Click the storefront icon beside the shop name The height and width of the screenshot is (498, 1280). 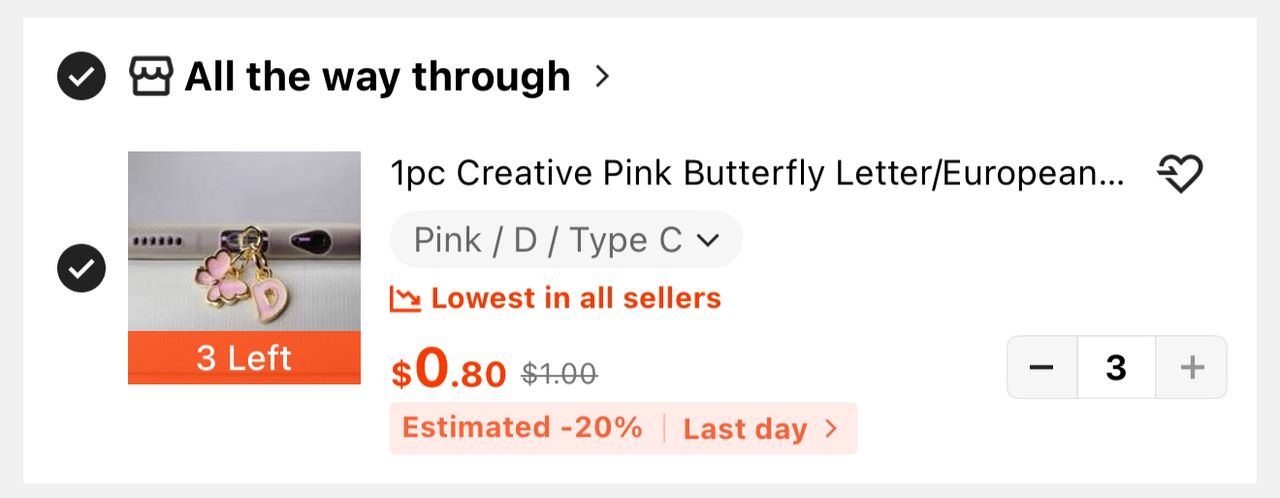click(x=151, y=76)
